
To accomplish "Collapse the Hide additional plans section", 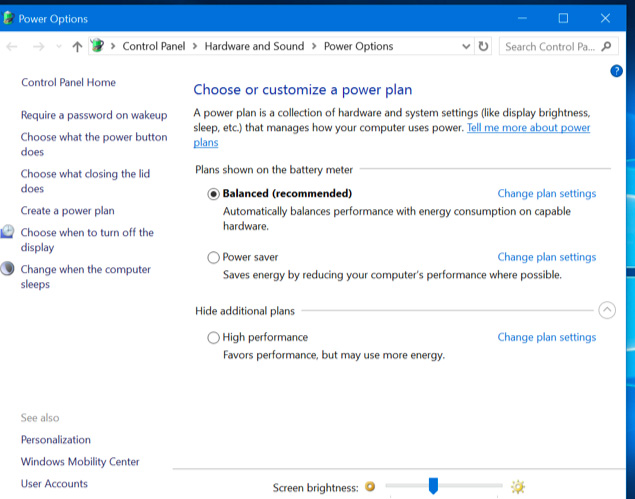I will (607, 311).
